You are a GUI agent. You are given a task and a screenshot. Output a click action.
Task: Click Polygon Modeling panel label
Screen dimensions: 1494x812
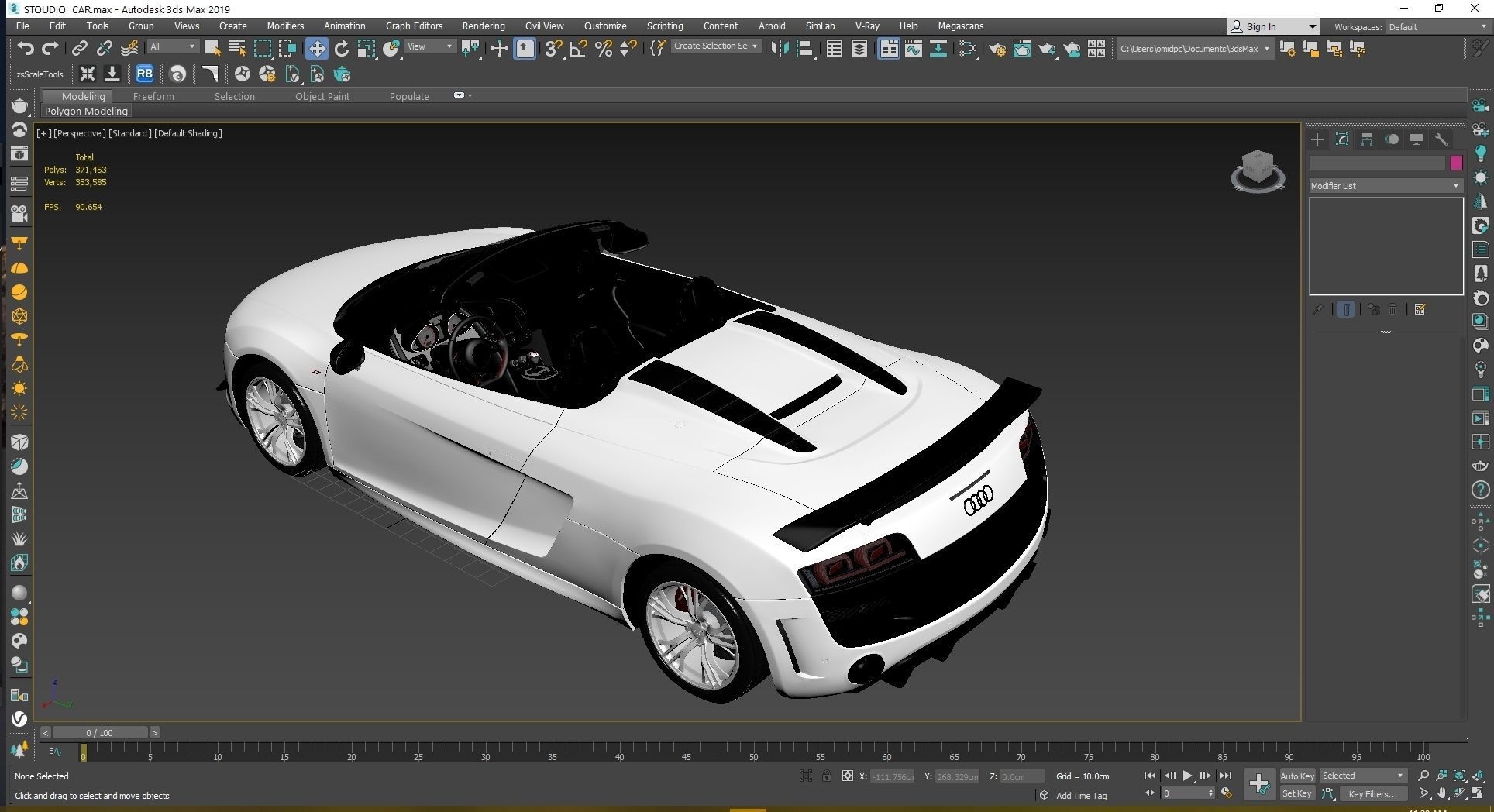[86, 111]
